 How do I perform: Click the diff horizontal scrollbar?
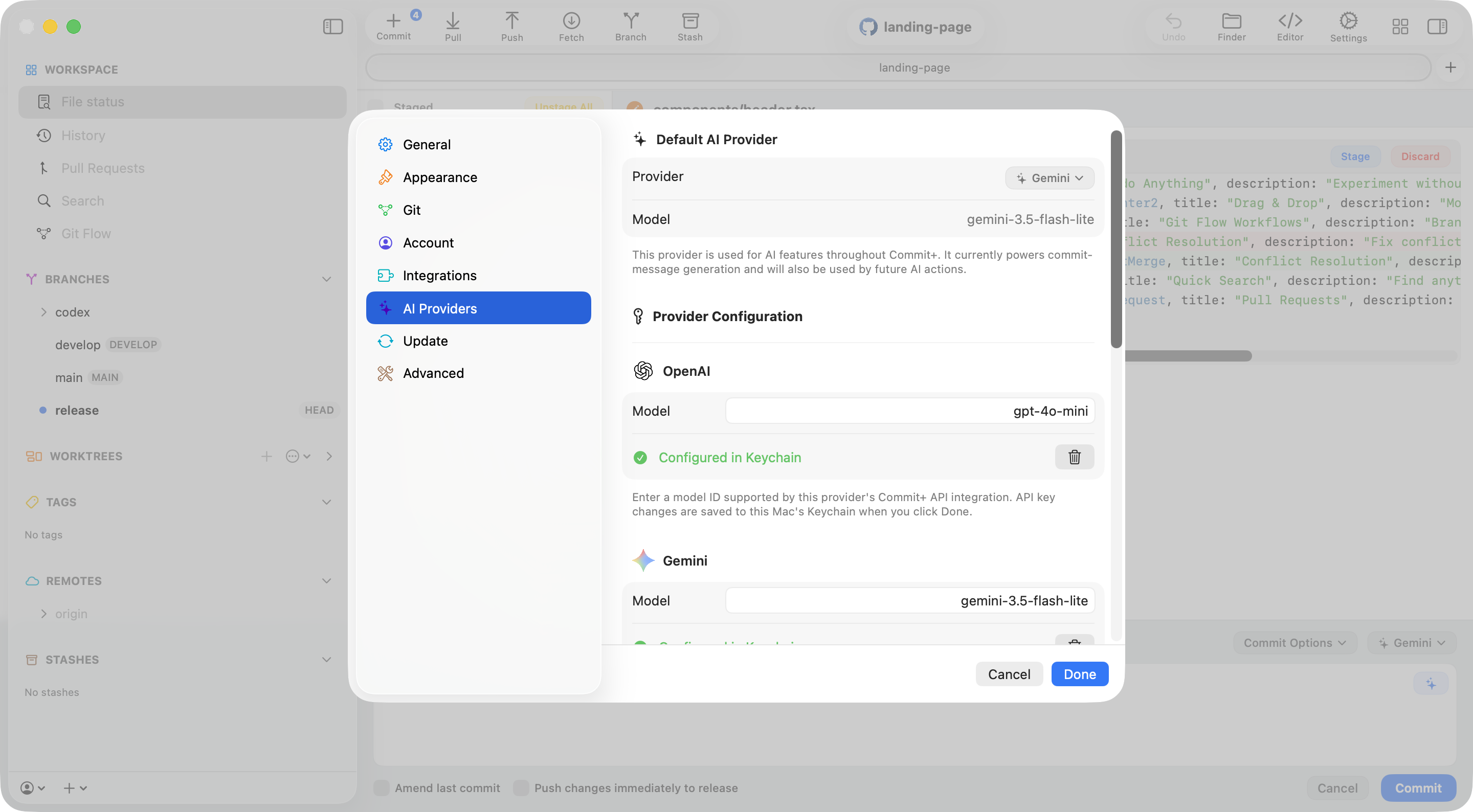point(1188,356)
